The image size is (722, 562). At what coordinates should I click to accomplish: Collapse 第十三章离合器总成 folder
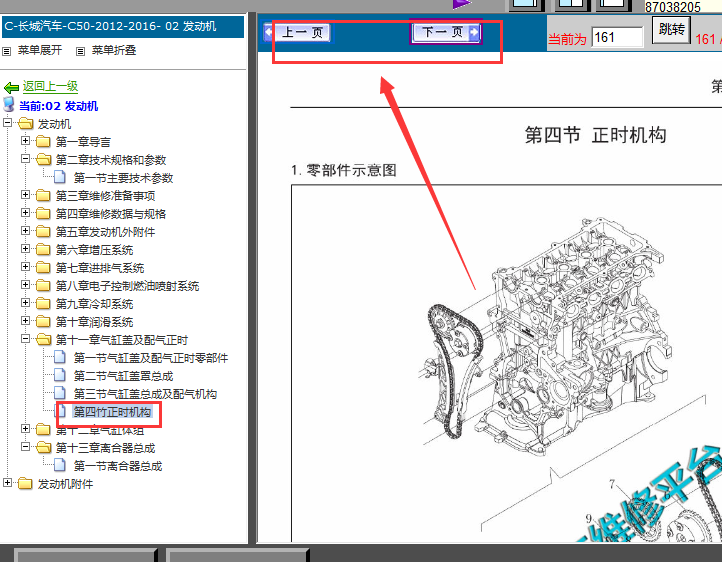point(25,446)
